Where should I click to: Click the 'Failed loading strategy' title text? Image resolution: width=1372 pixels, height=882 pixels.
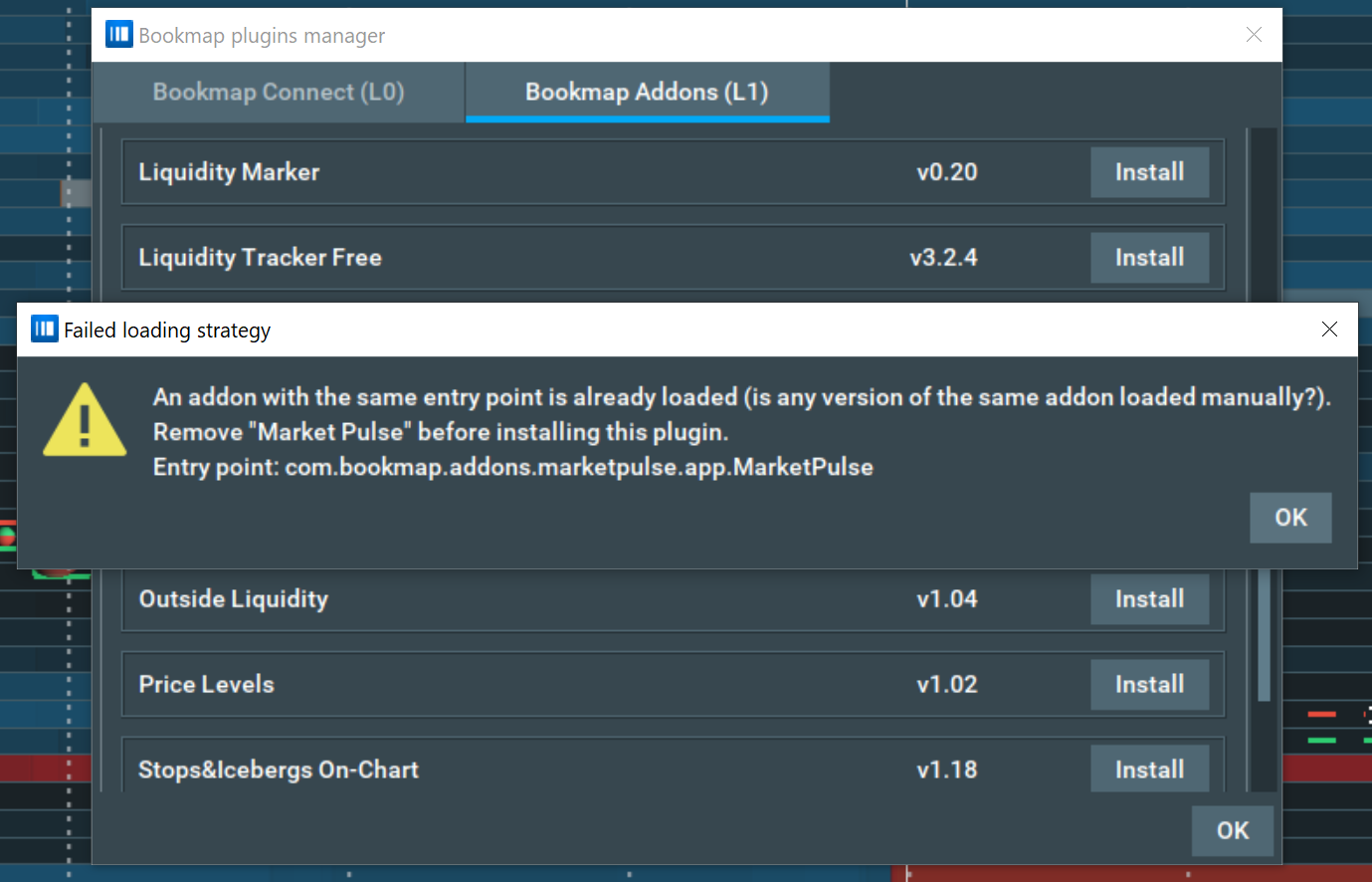167,331
